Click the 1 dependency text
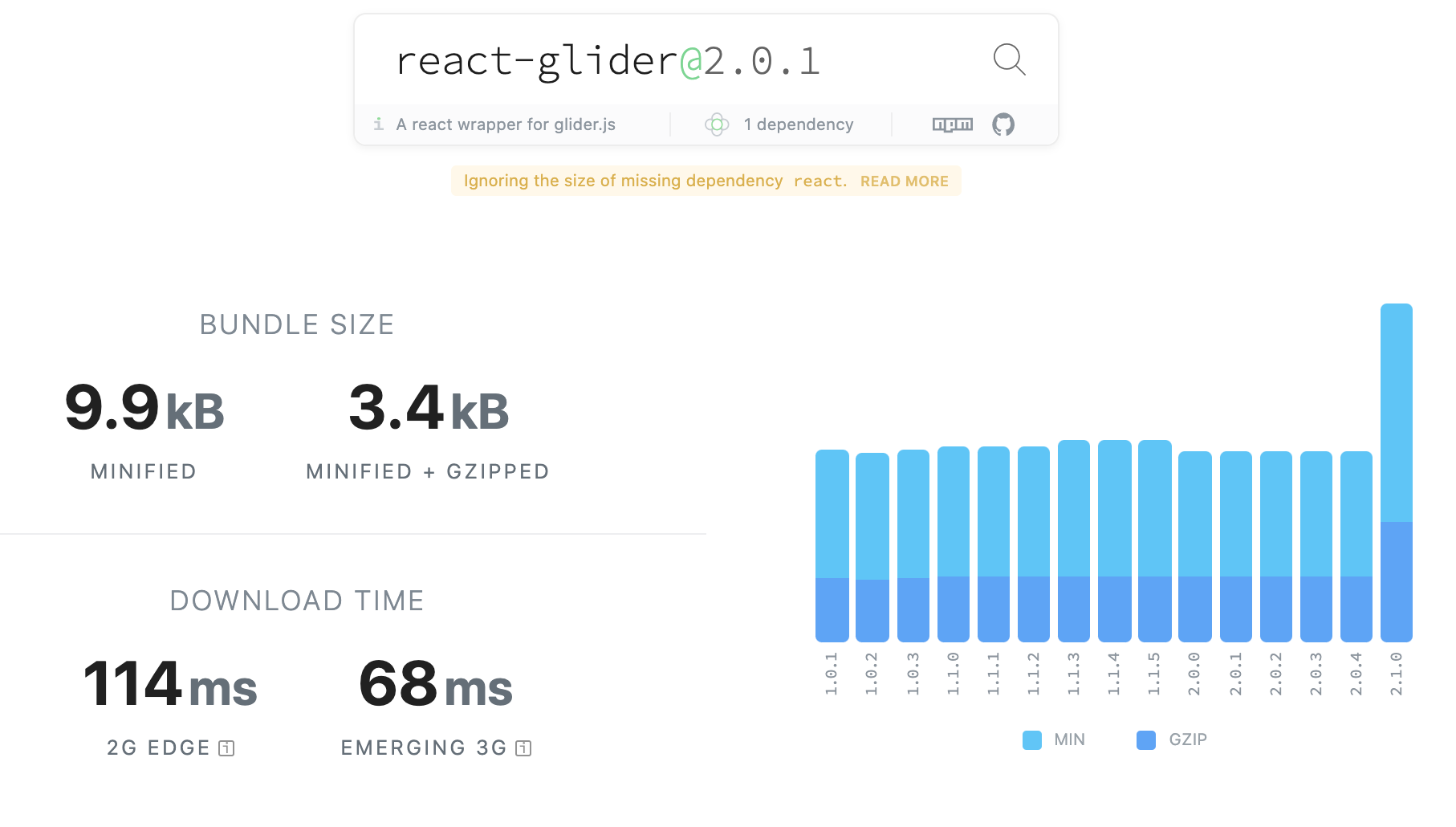The height and width of the screenshot is (827, 1456). point(799,124)
